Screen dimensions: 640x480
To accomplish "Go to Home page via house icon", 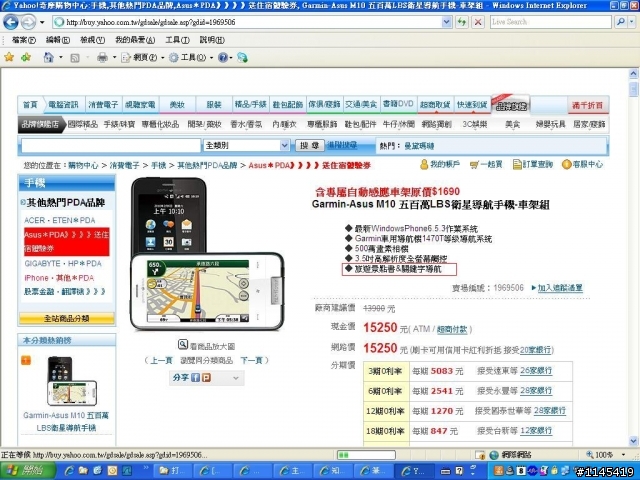I will [x=49, y=57].
